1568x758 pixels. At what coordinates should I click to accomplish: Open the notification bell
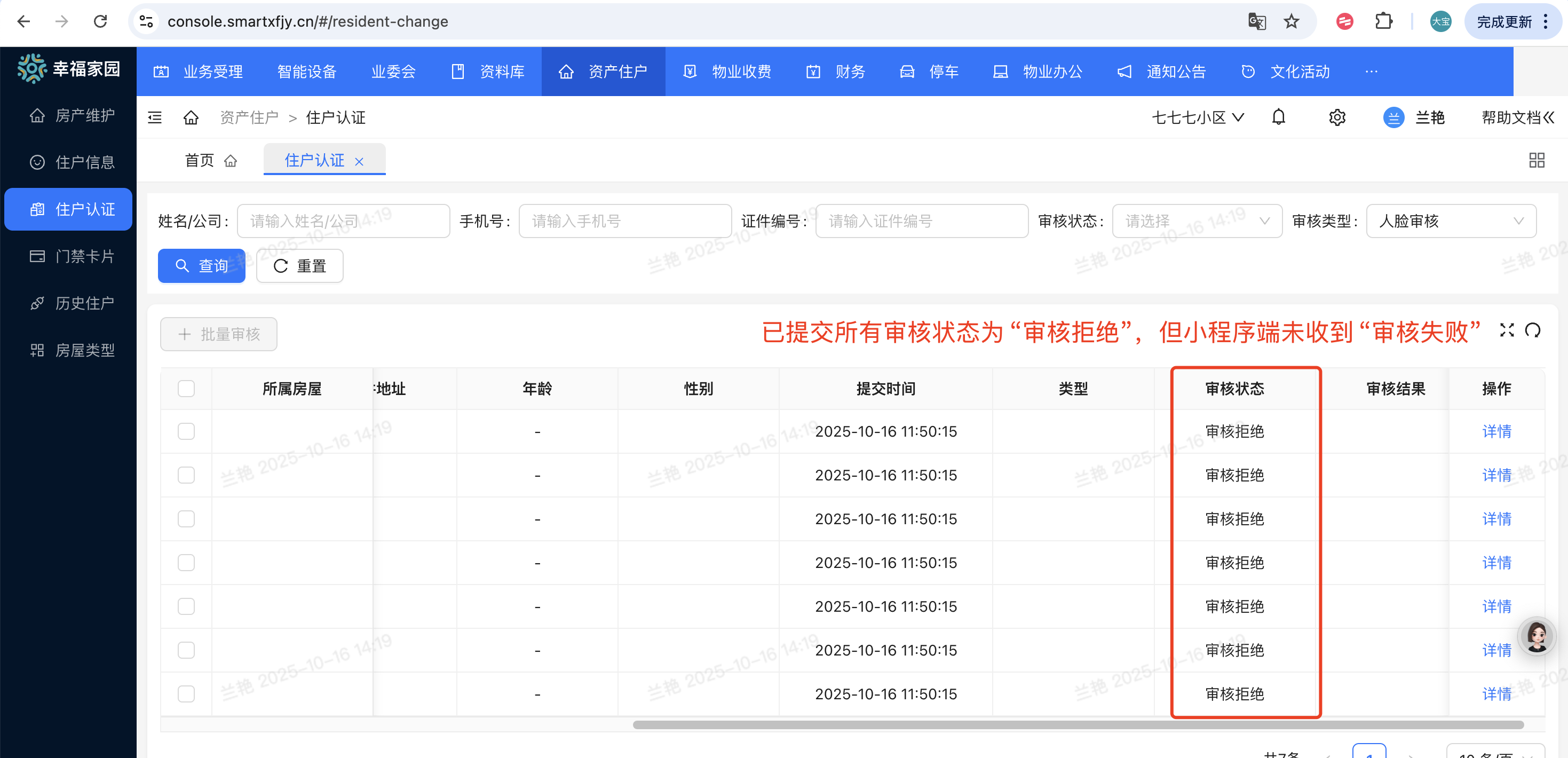point(1278,117)
